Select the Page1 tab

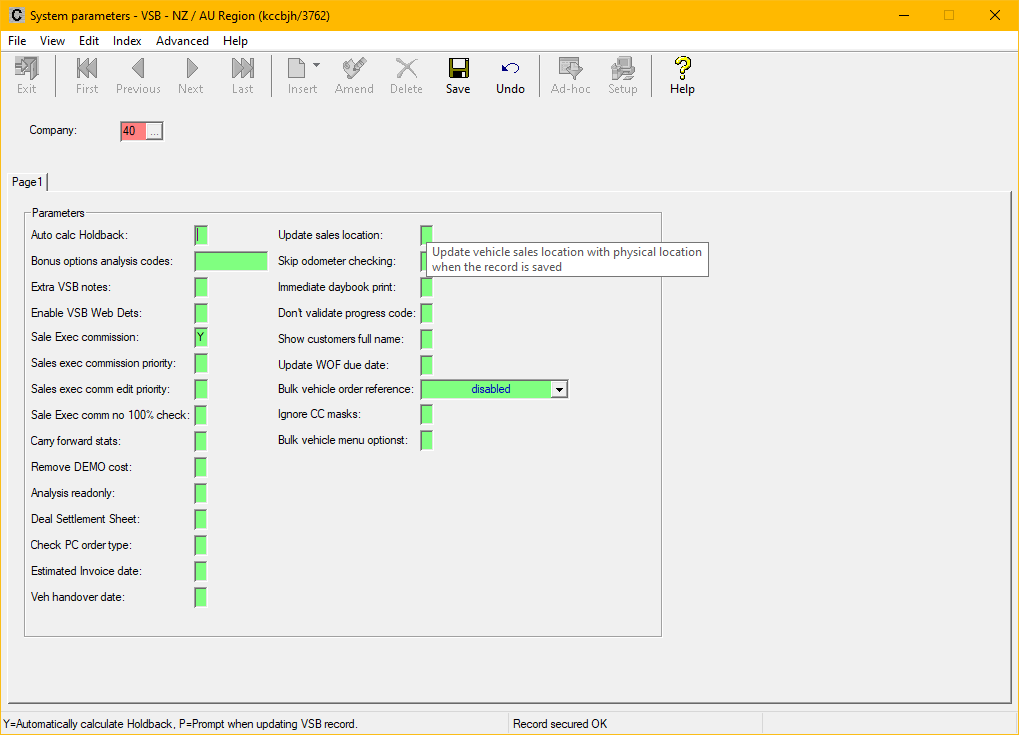[27, 182]
